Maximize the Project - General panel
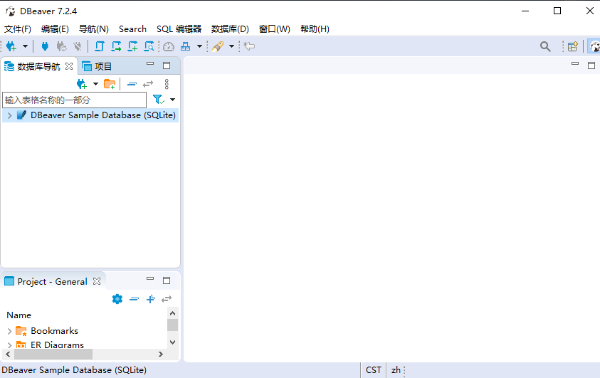The image size is (600, 378). (166, 280)
